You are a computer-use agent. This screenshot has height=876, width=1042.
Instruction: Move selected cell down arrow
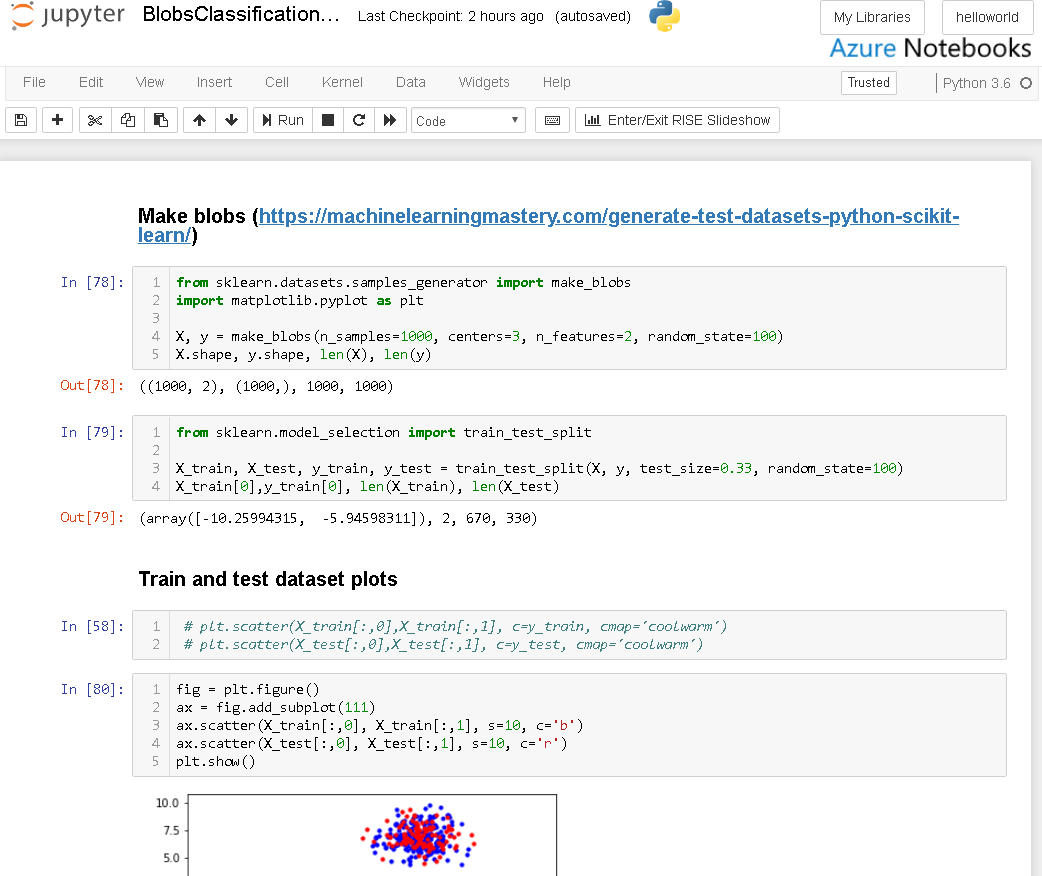231,120
